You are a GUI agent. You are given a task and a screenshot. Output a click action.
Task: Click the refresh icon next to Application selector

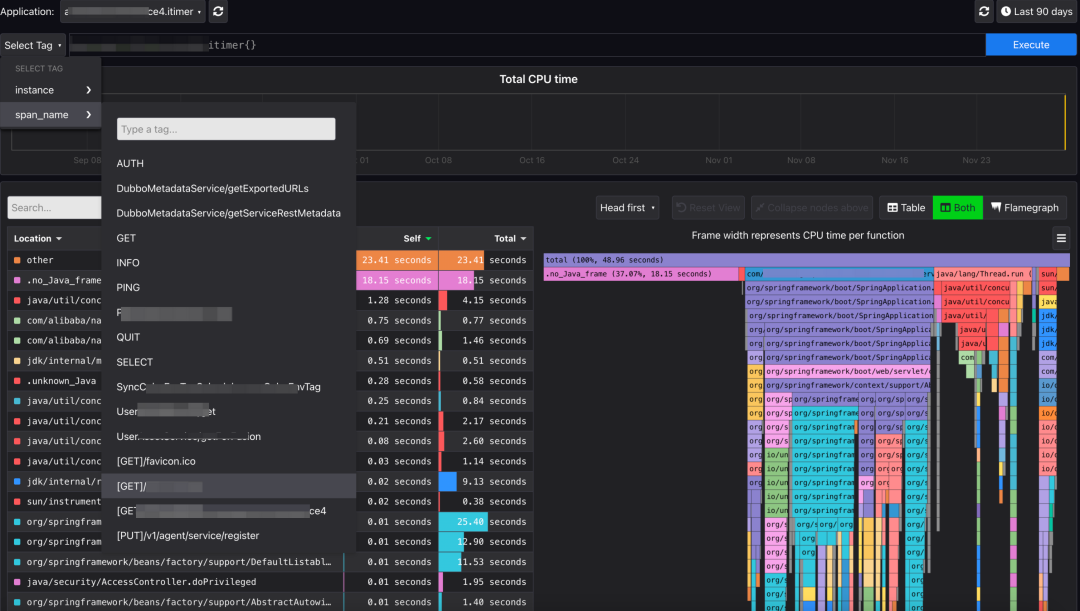(218, 12)
